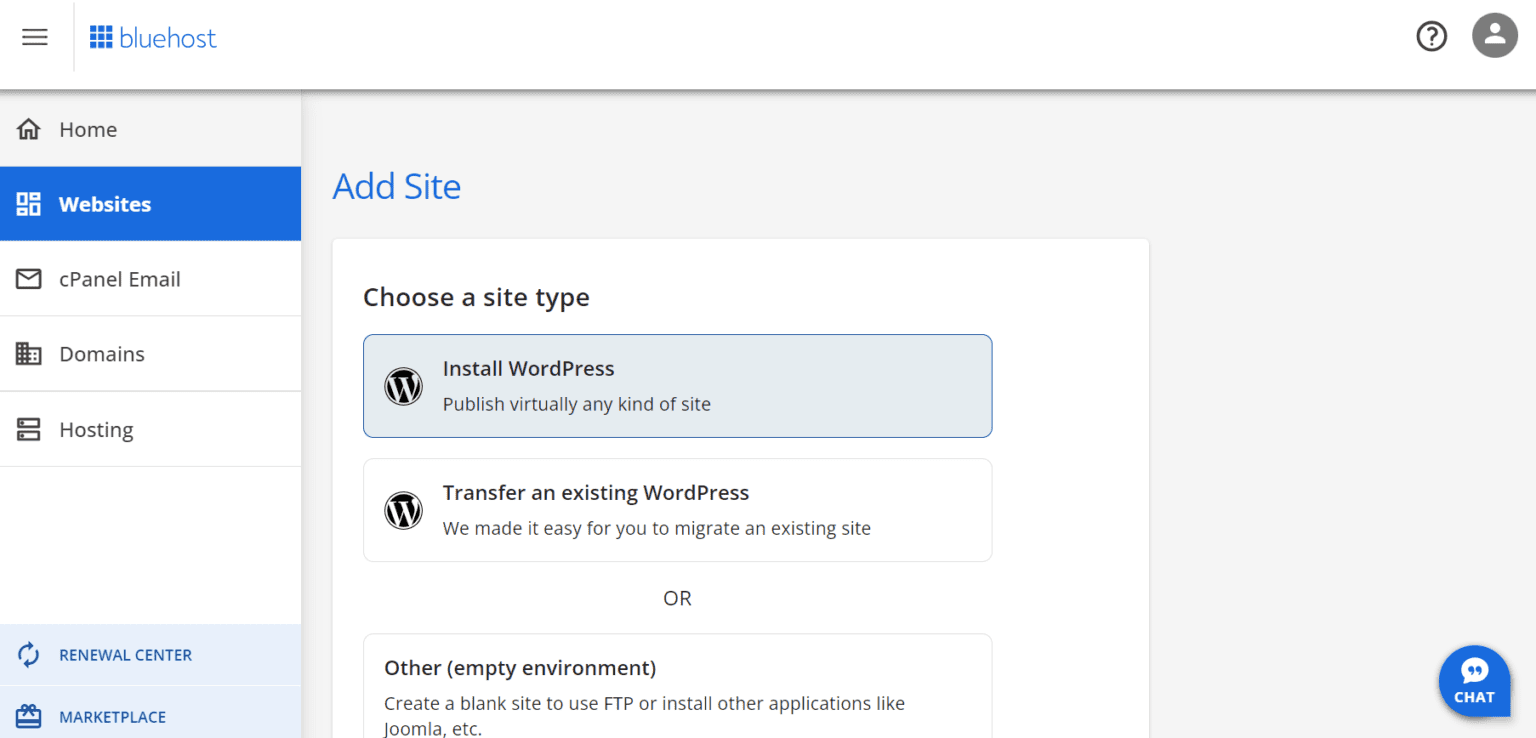Open the Domains sidebar item

click(102, 354)
